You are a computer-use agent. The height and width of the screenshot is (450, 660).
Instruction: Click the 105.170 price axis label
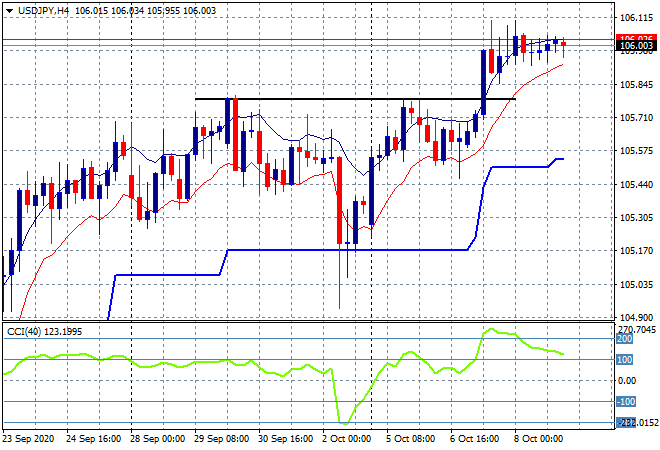(636, 251)
